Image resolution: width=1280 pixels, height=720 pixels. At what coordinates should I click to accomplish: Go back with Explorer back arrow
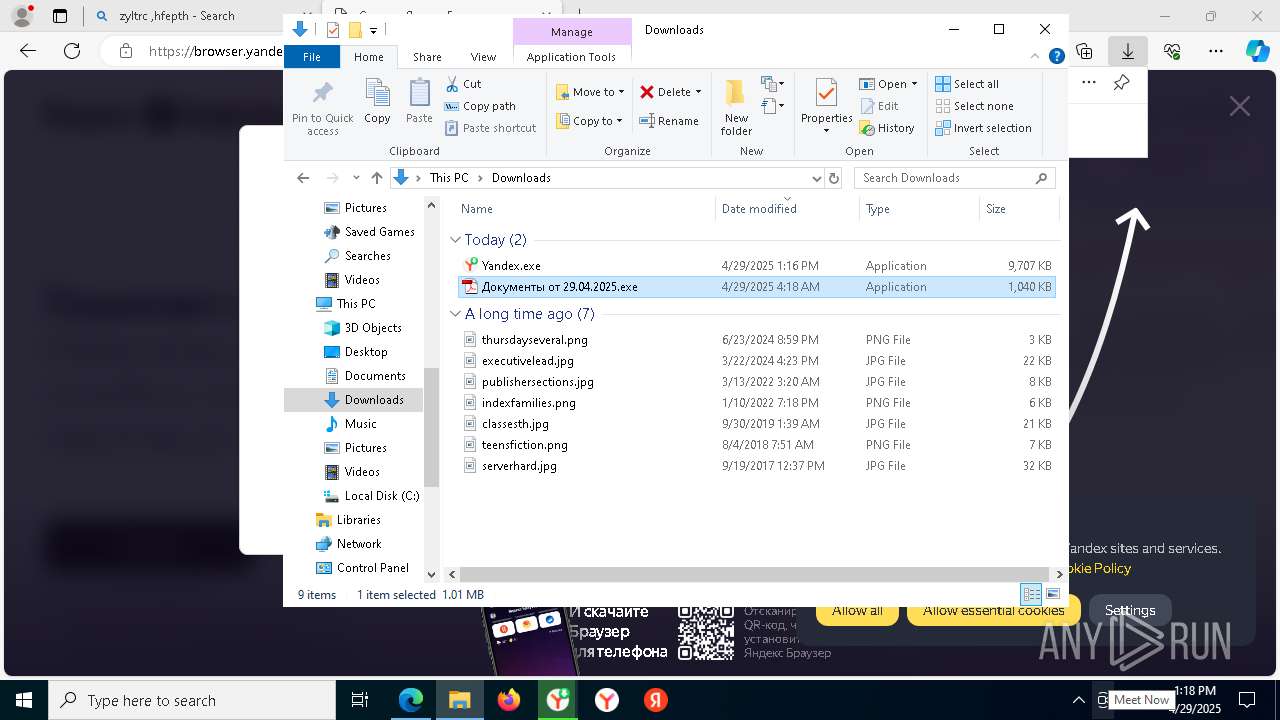[x=303, y=178]
